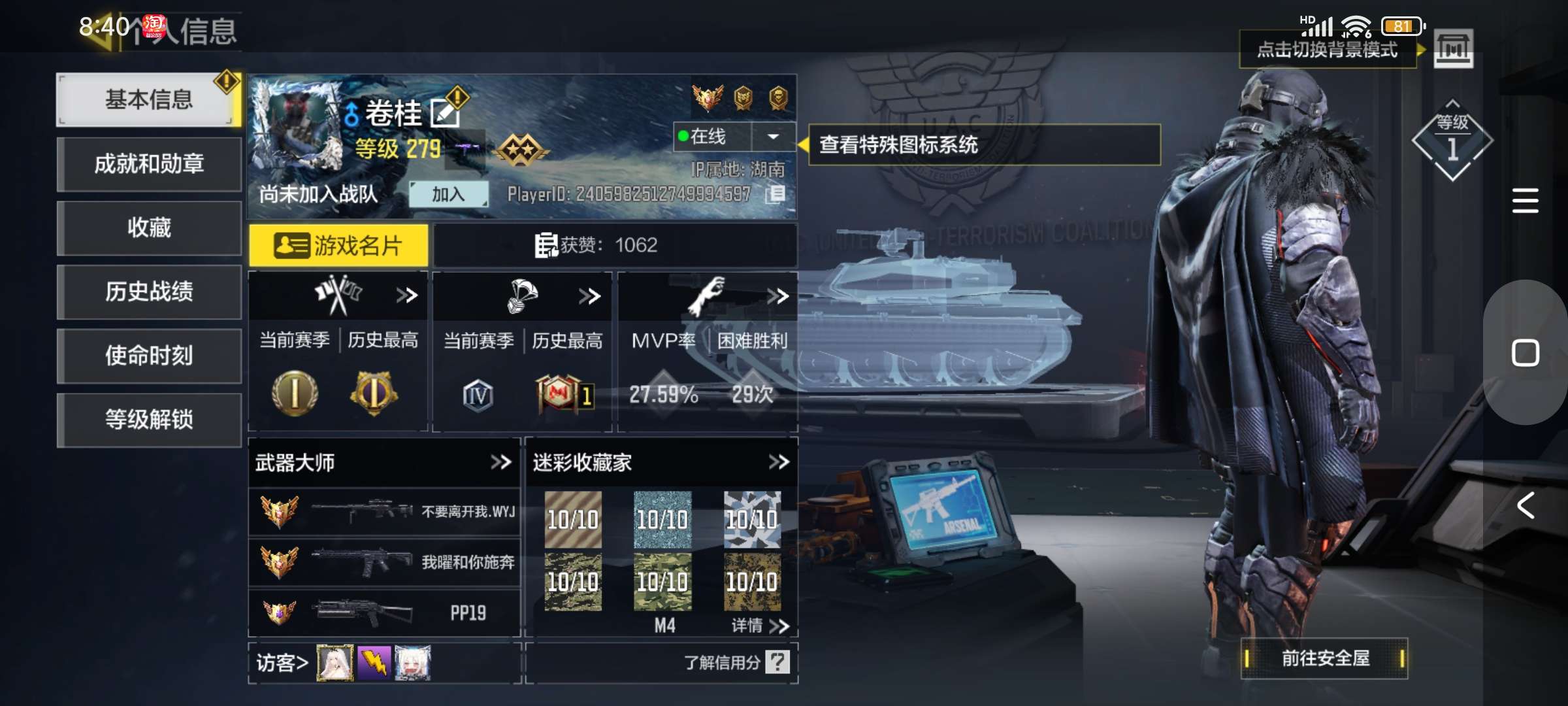Expand the 迷彩收藏家 camo collector section
The height and width of the screenshot is (706, 1568).
(779, 462)
